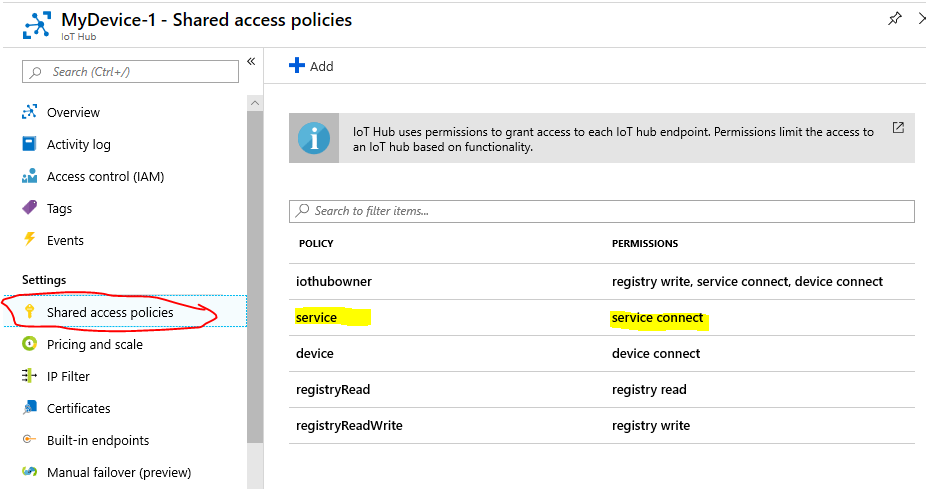Viewport: 926px width, 489px height.
Task: Open the registryReadWrite policy
Action: 349,426
